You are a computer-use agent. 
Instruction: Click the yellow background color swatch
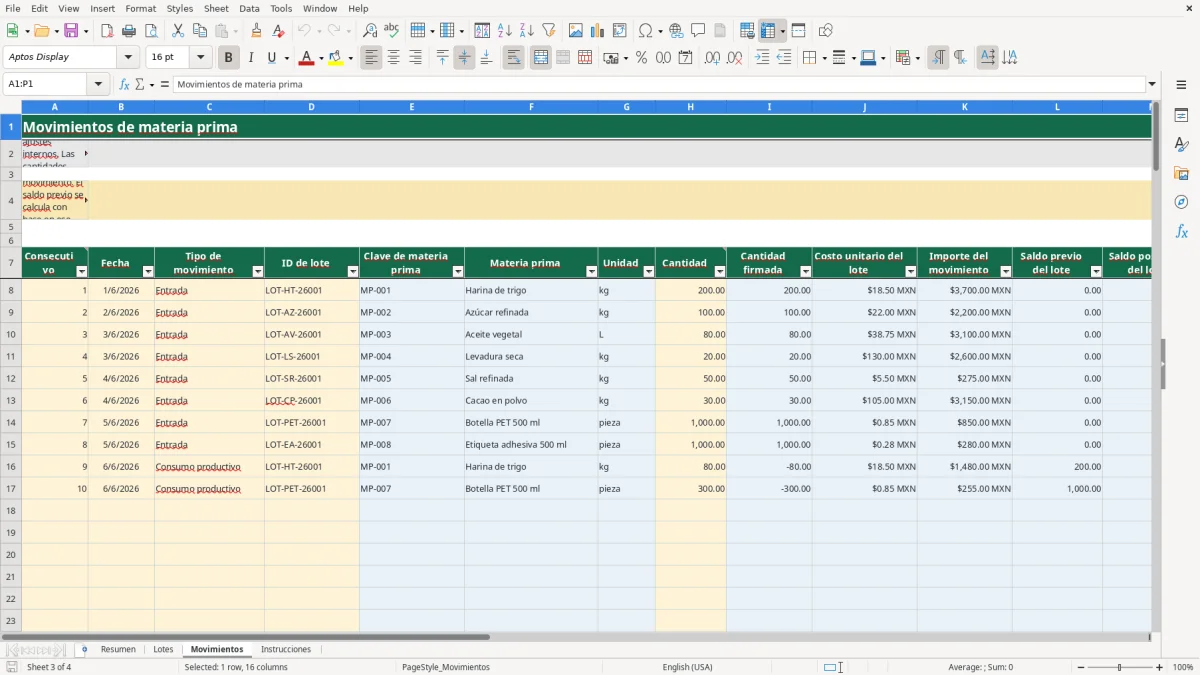pyautogui.click(x=335, y=58)
